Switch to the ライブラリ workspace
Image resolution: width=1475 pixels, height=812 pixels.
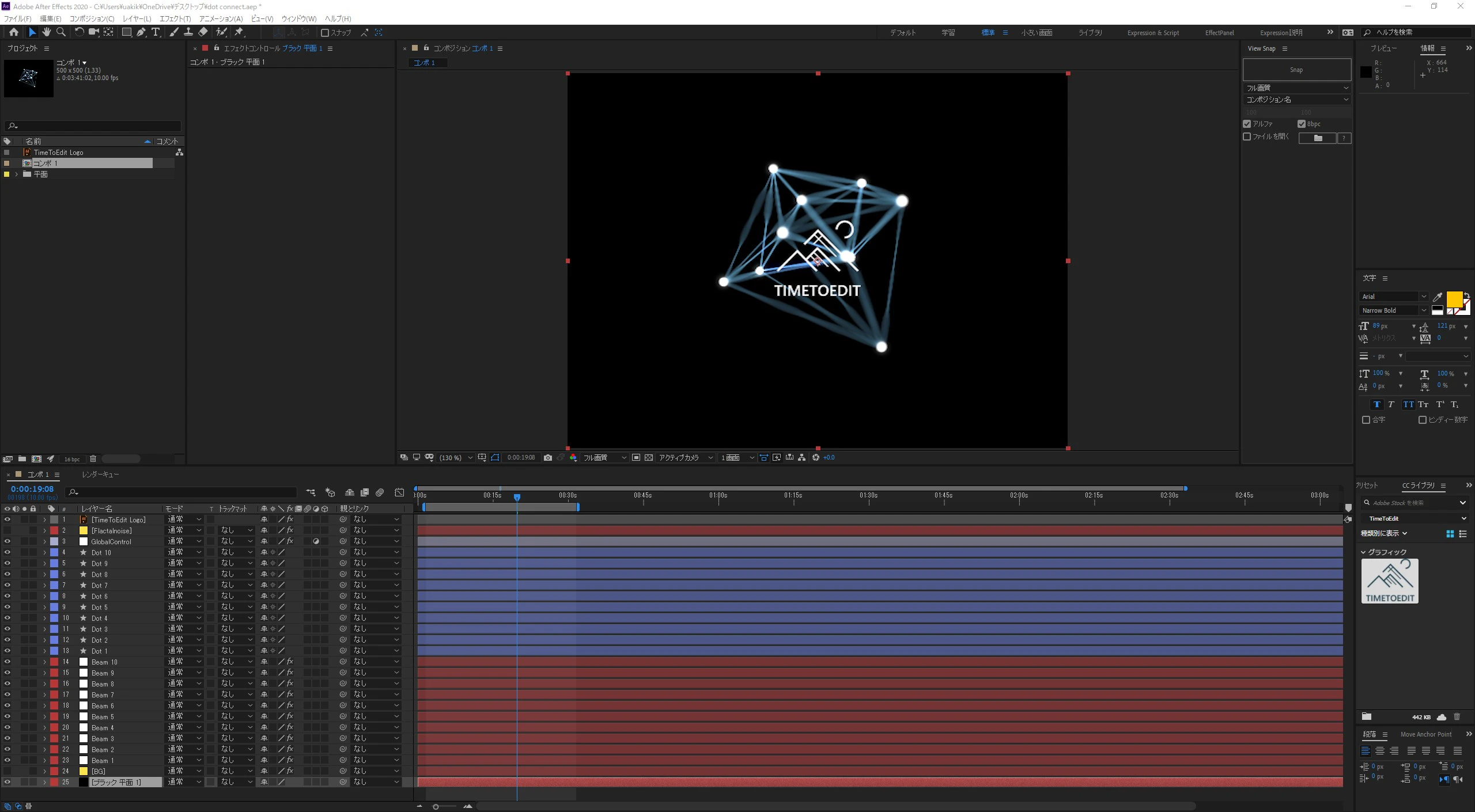tap(1090, 33)
